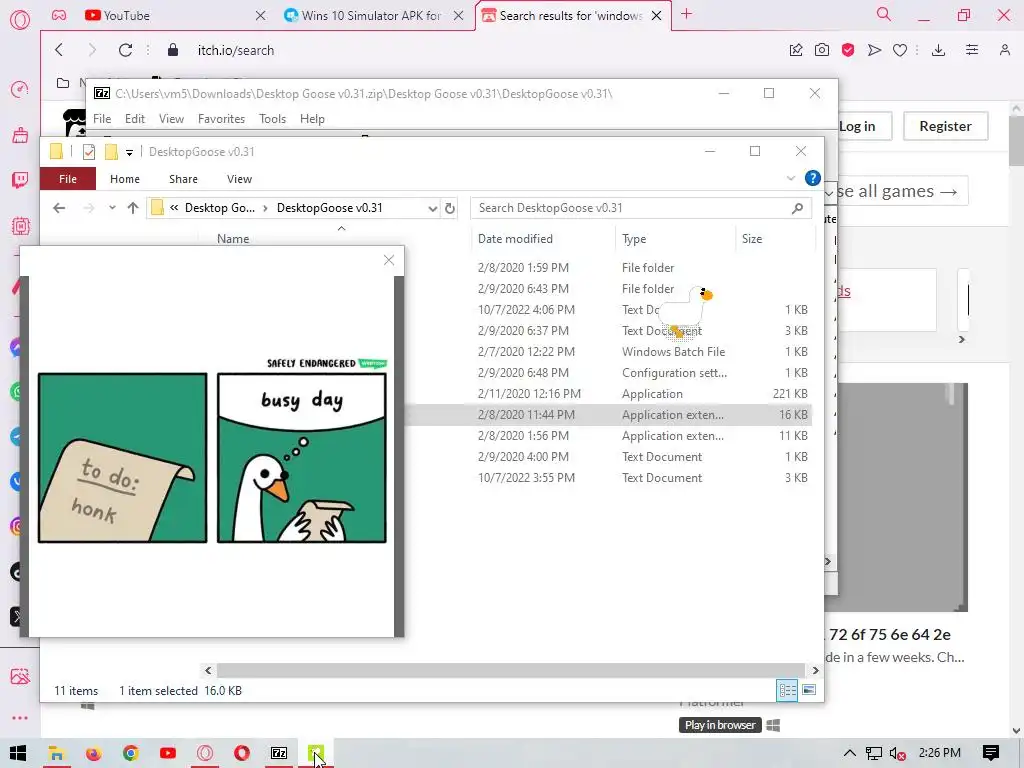Click the Opera ad blocker shield icon

pyautogui.click(x=848, y=50)
